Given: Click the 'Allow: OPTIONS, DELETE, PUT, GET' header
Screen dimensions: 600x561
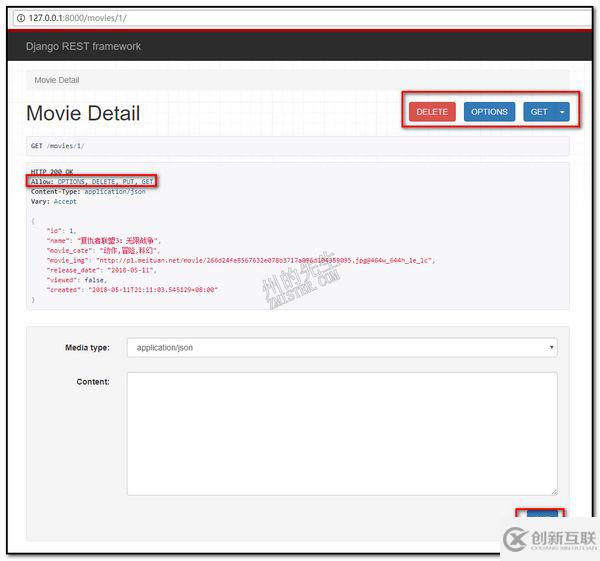Looking at the screenshot, I should click(x=92, y=181).
